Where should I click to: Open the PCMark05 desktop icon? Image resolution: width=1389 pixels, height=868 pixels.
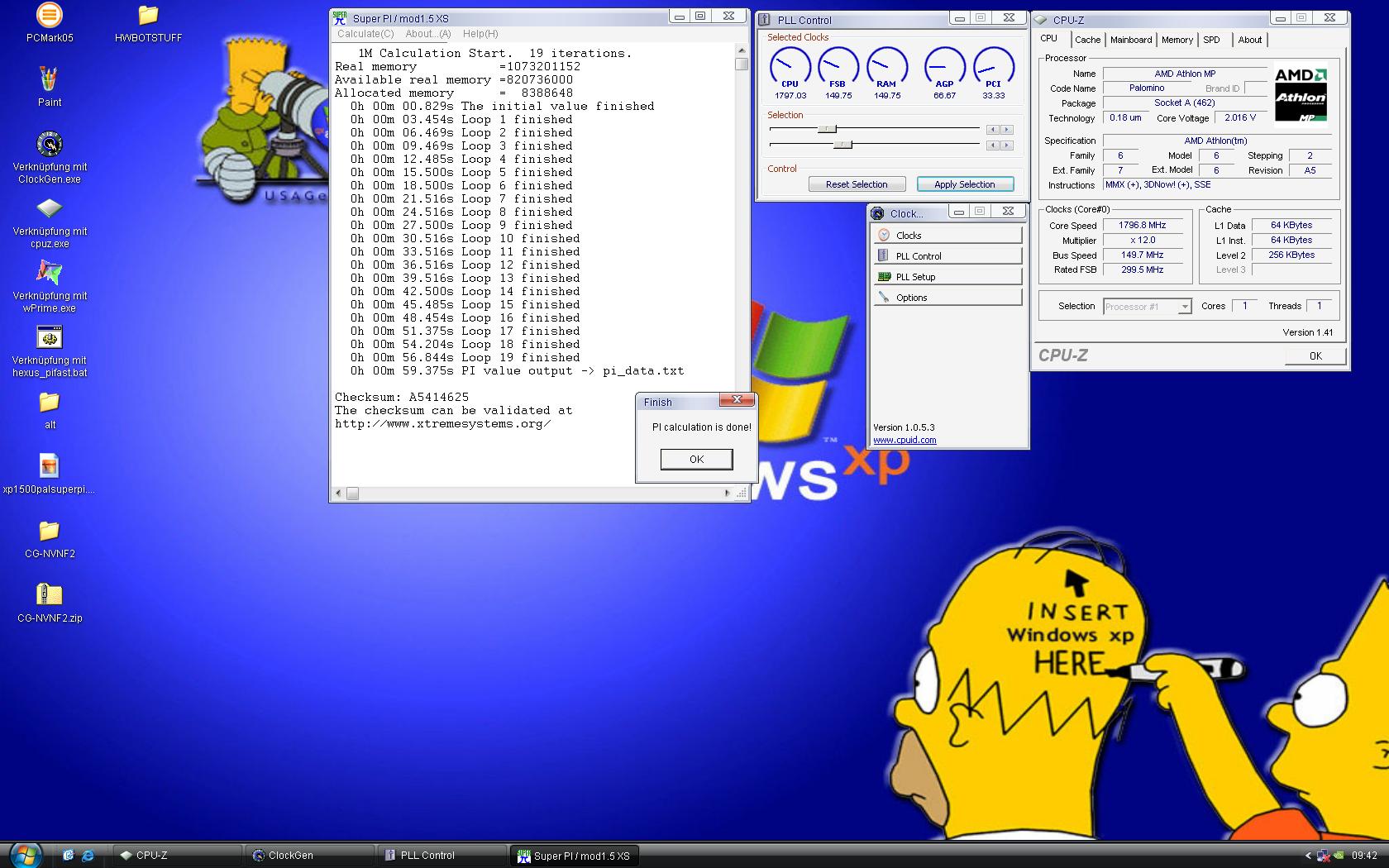point(50,15)
